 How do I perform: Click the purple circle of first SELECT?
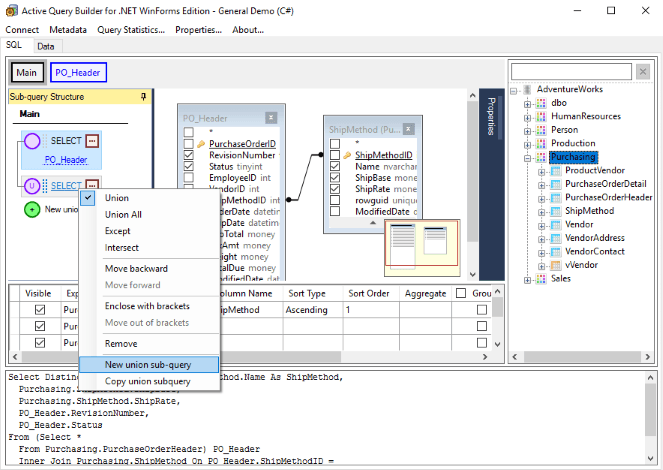[32, 141]
